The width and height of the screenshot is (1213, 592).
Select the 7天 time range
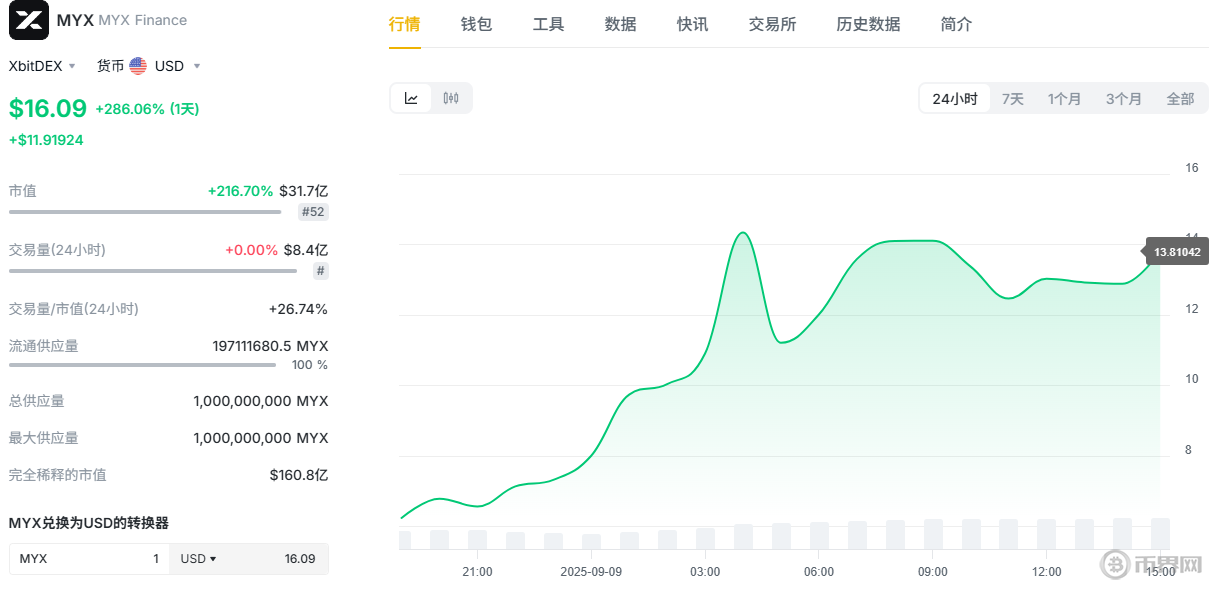point(1012,99)
